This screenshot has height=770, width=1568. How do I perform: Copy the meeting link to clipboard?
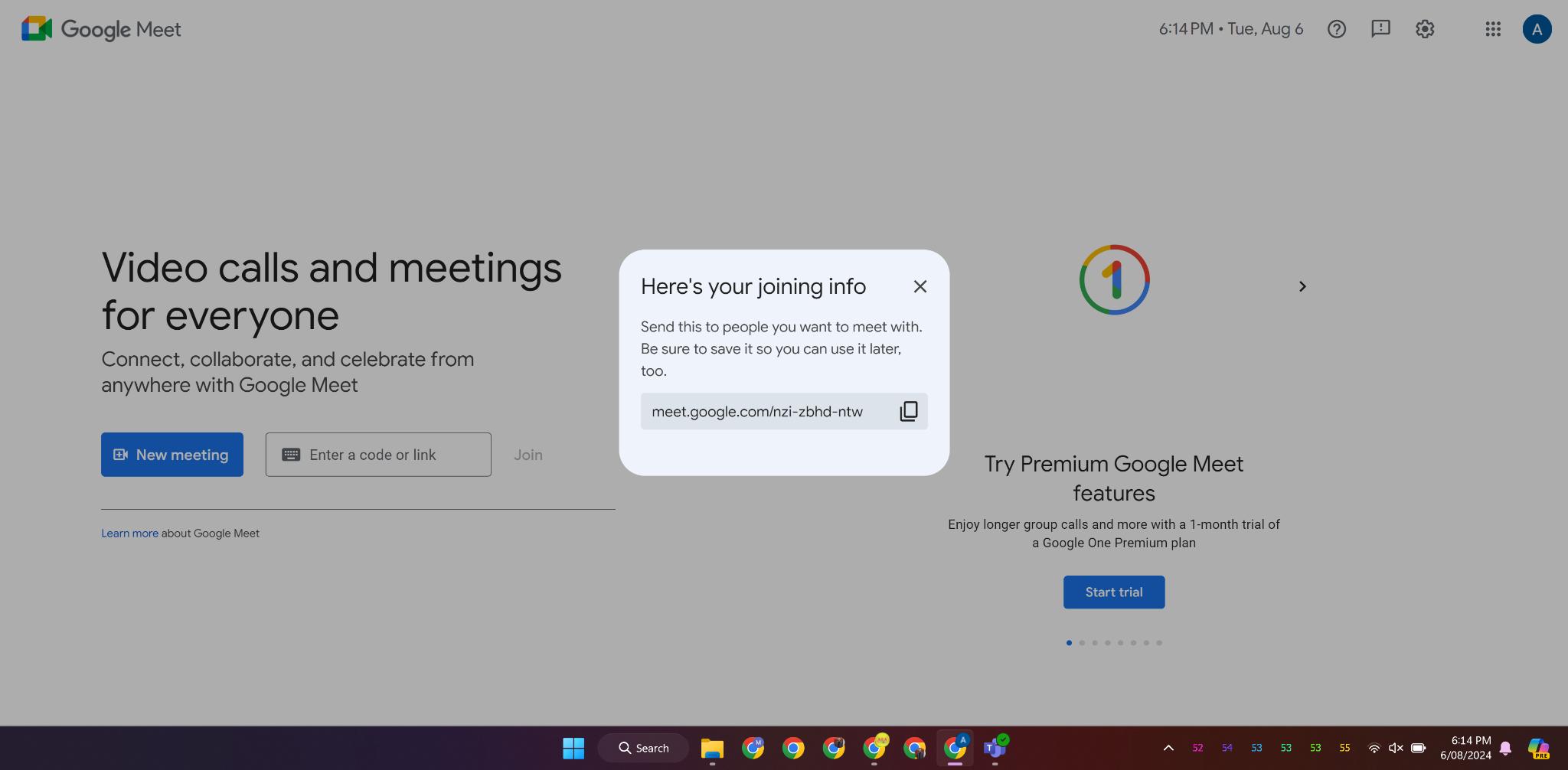tap(909, 411)
